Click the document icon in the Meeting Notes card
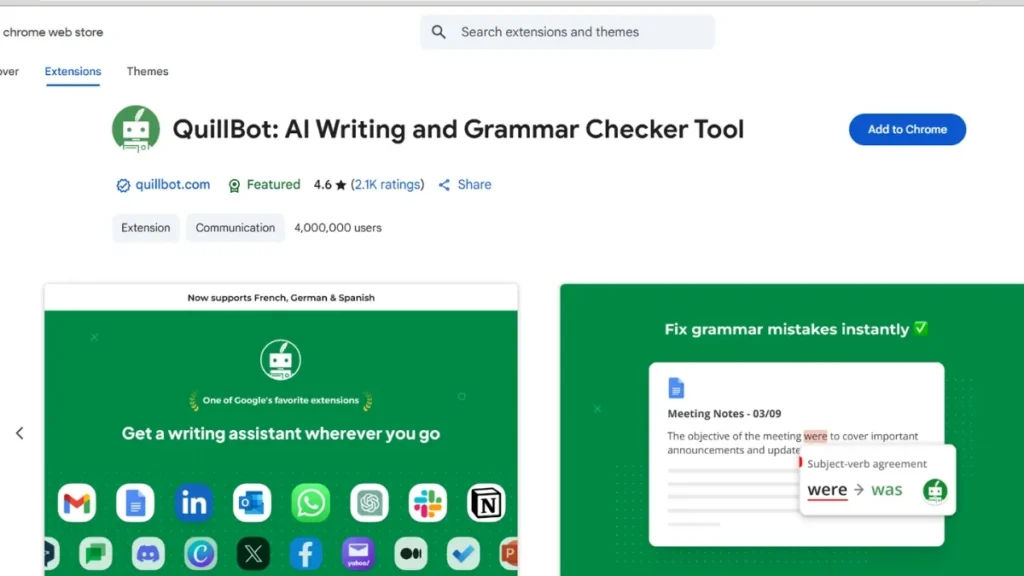 click(x=676, y=388)
